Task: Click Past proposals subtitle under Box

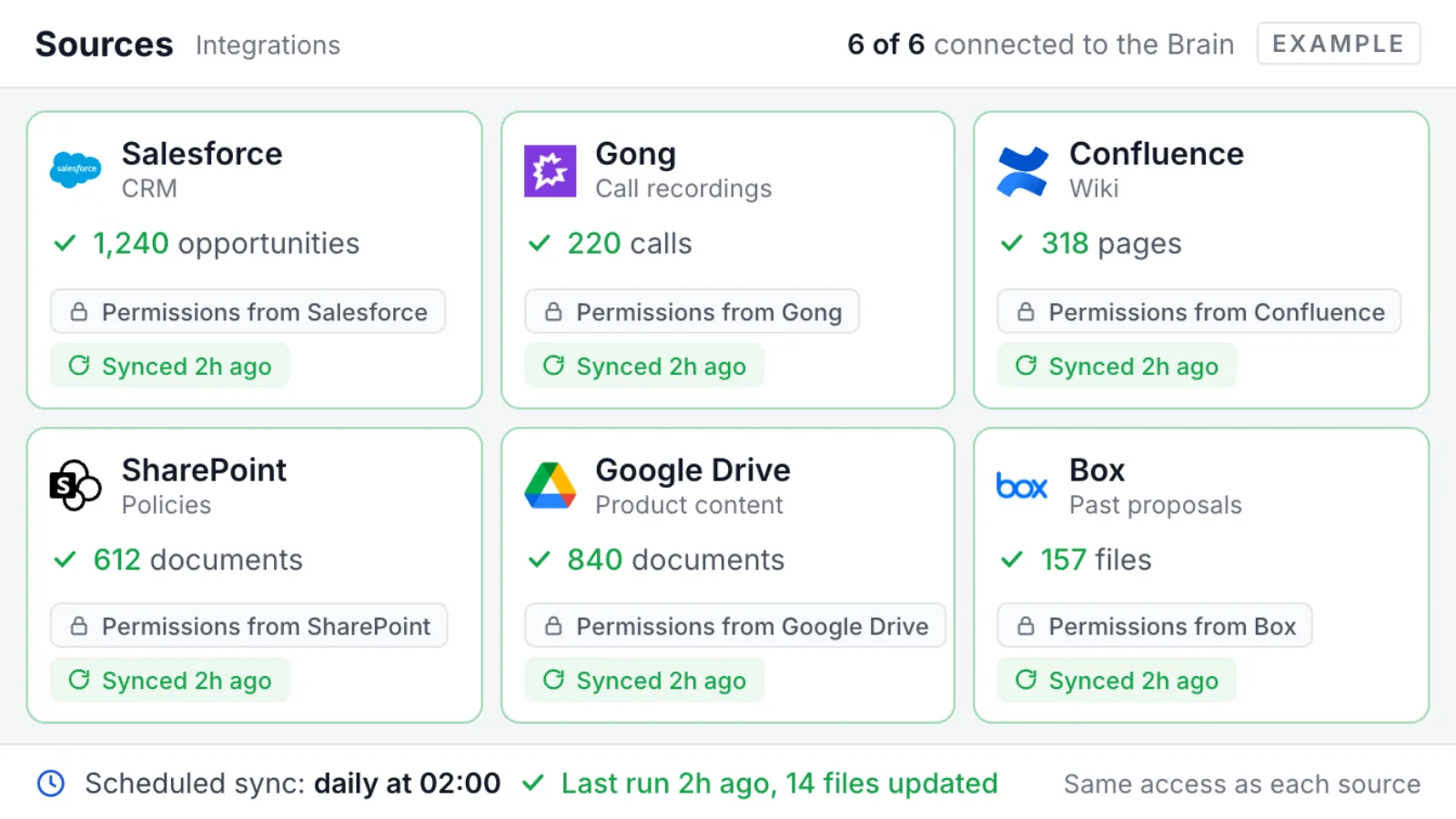Action: [x=1156, y=505]
